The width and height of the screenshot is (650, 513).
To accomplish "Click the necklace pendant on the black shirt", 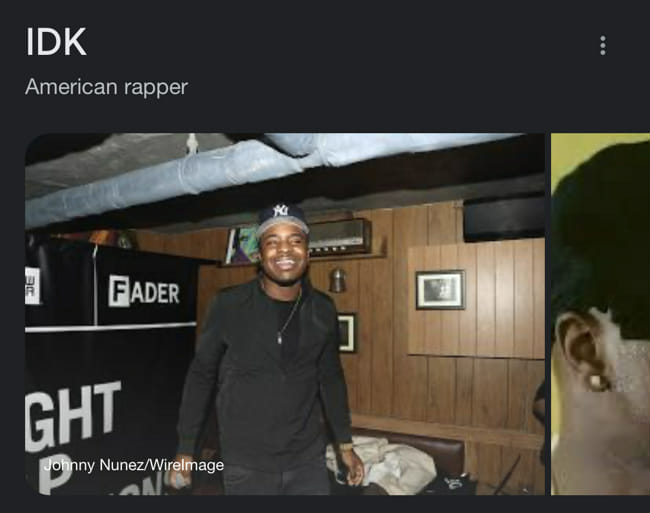I will (x=280, y=339).
